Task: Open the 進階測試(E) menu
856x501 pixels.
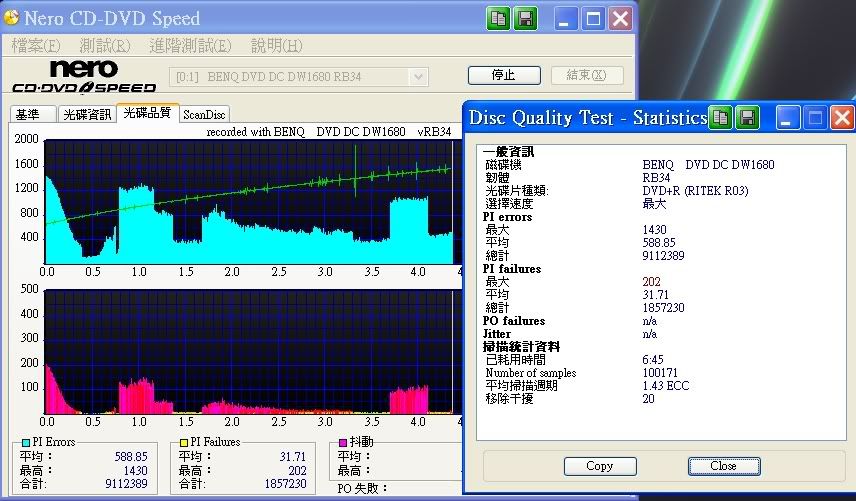Action: (x=191, y=45)
